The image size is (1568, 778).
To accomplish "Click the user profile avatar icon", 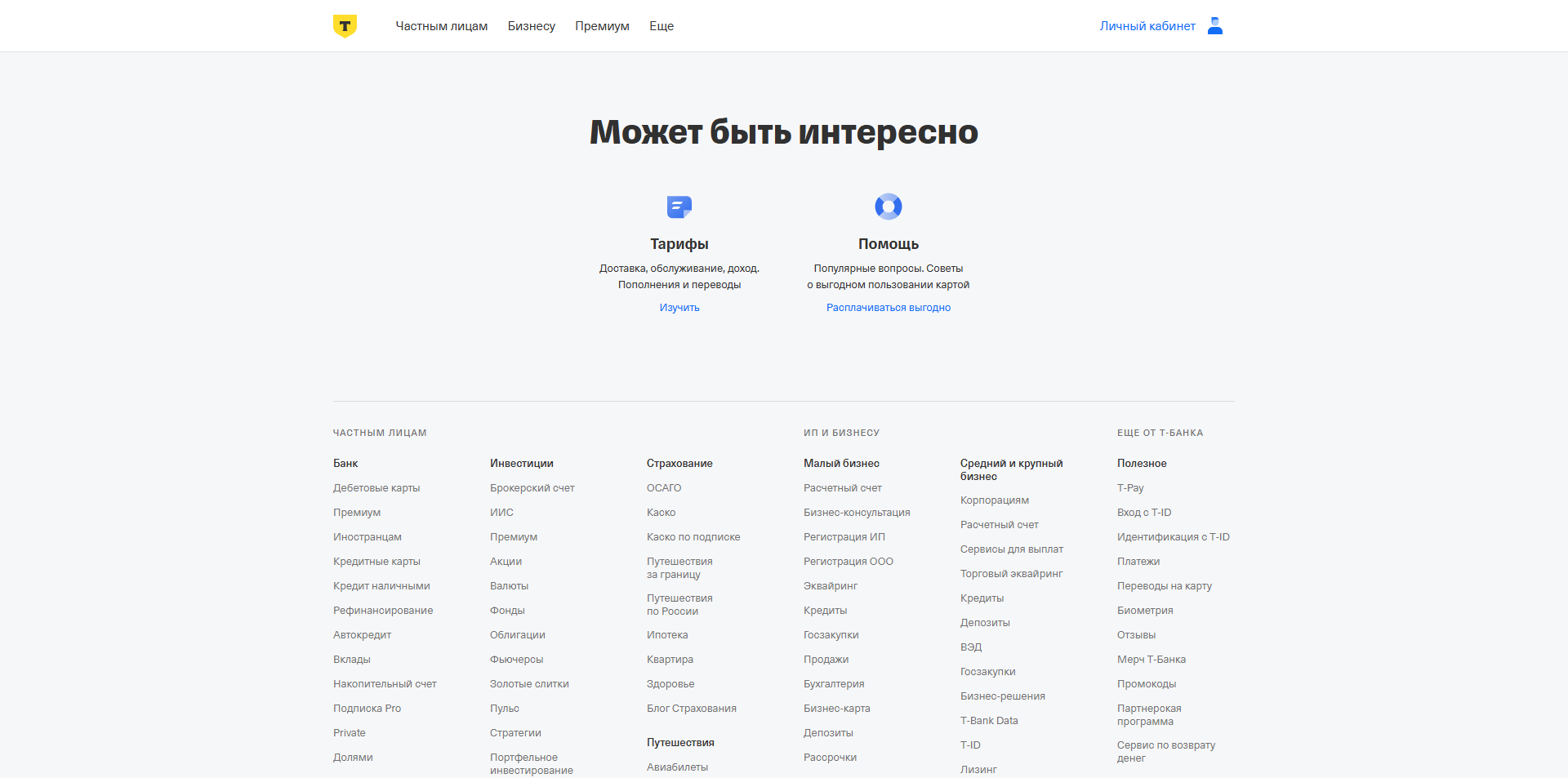I will click(1214, 26).
